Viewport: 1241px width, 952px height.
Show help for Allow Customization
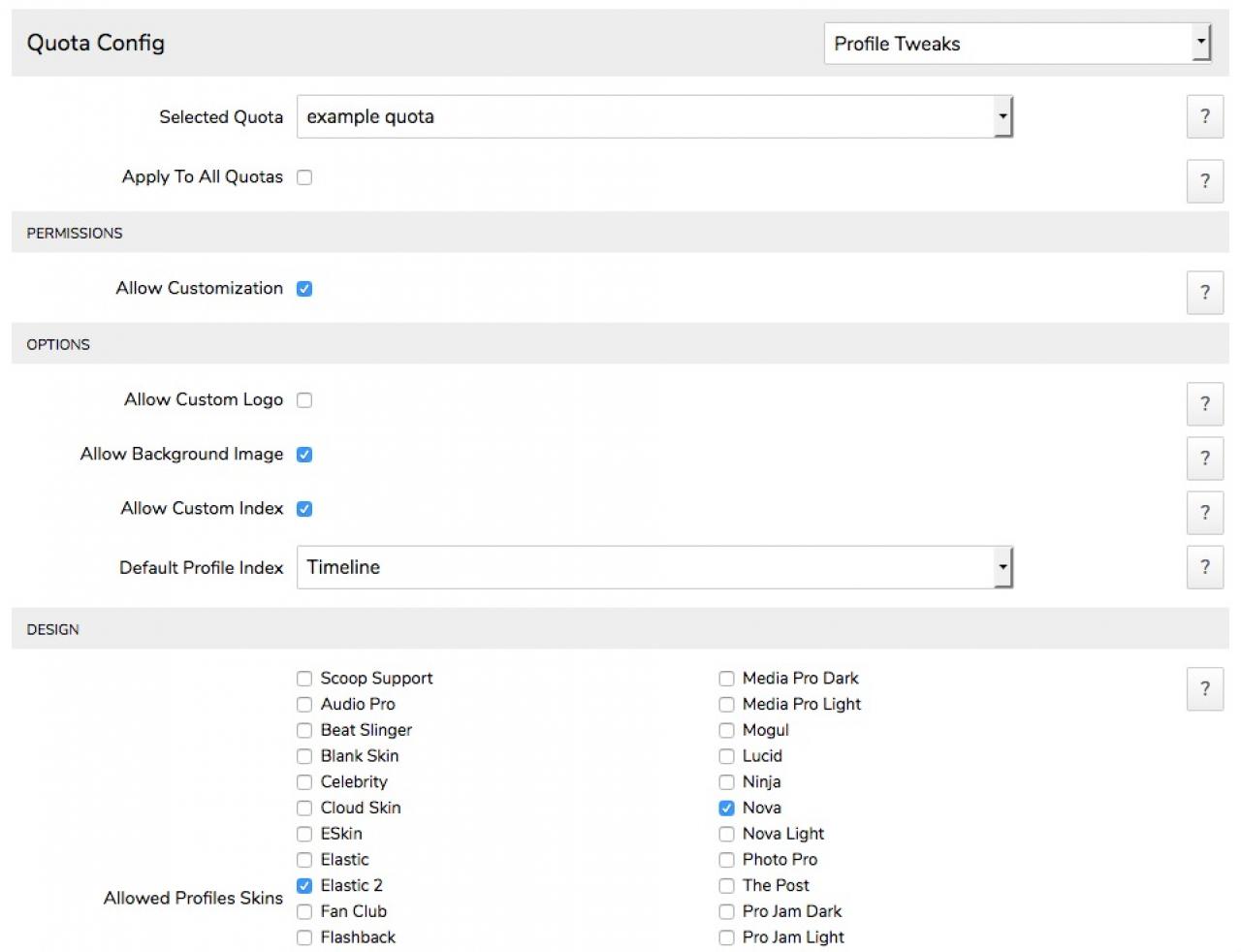click(x=1204, y=293)
